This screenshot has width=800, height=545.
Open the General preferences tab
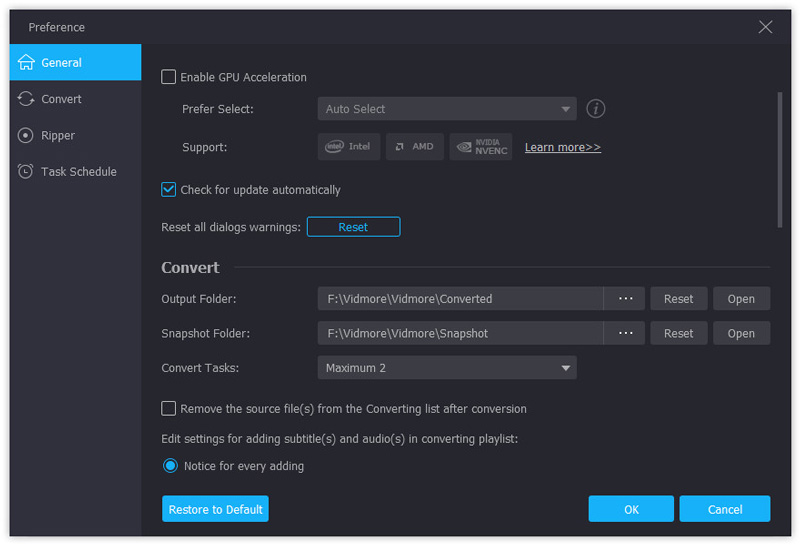point(61,63)
